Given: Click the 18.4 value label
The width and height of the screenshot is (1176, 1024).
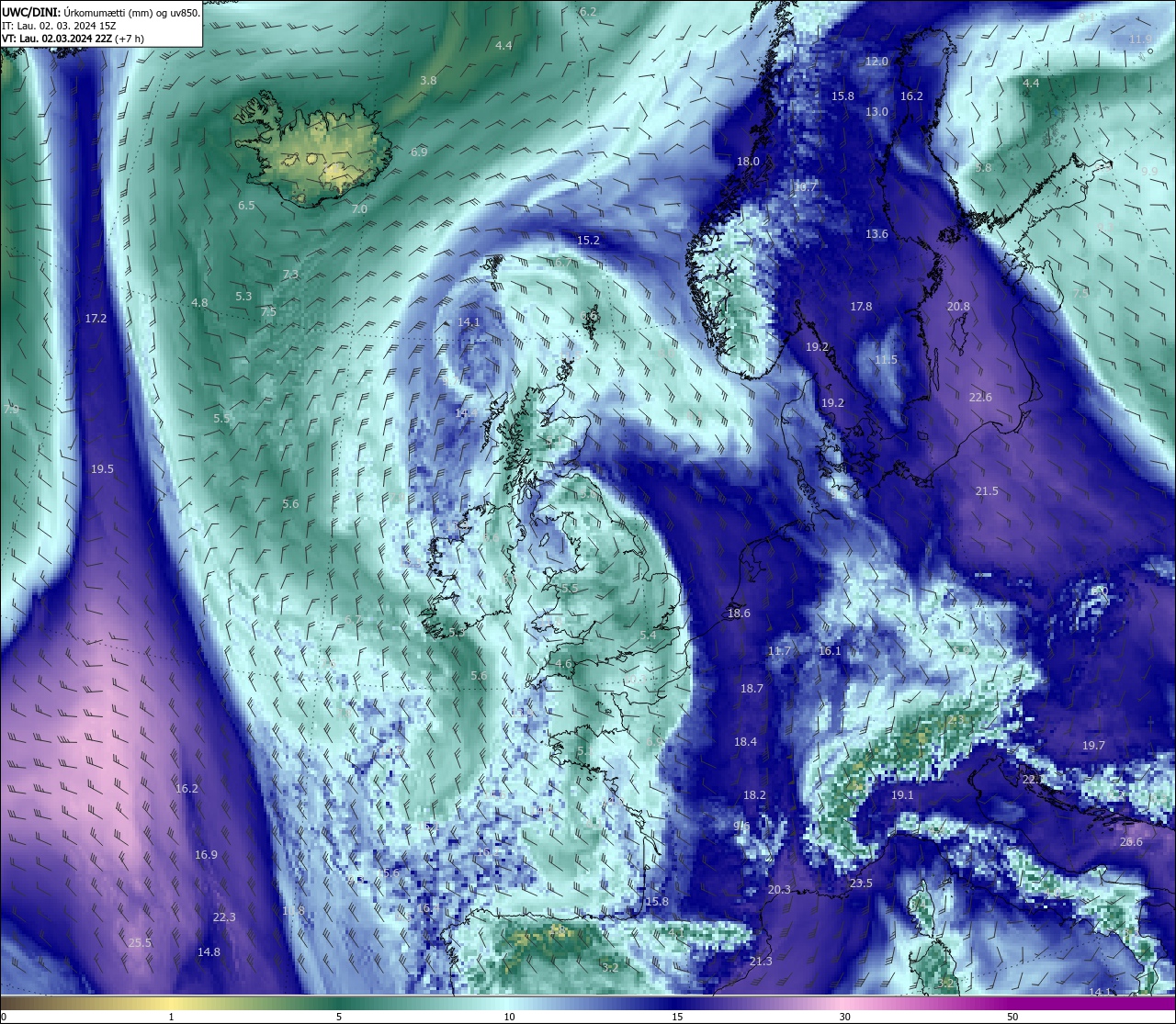Looking at the screenshot, I should [x=745, y=742].
